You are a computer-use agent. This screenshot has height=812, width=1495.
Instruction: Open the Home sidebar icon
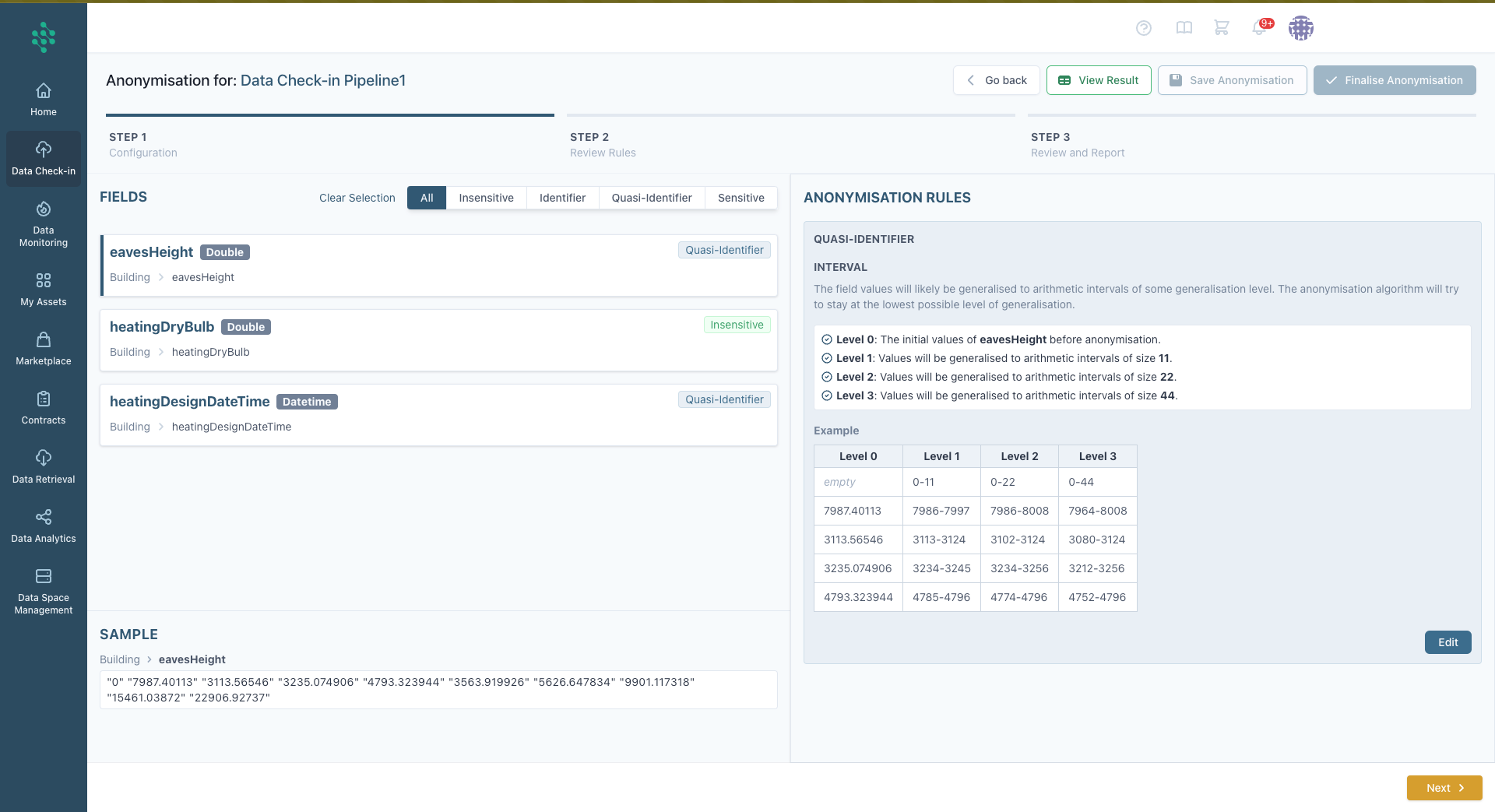(x=44, y=100)
